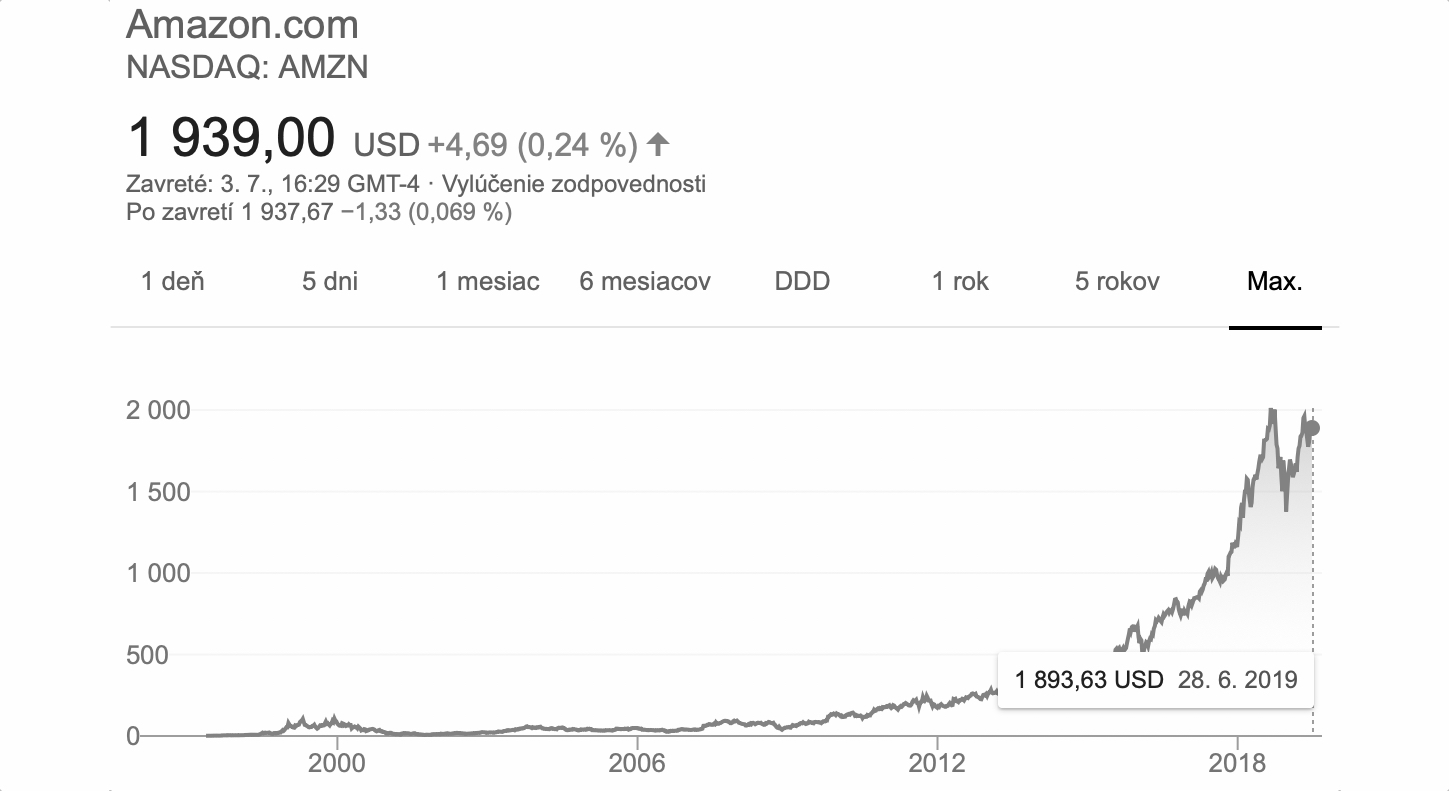1449x791 pixels.
Task: Click the 2012 year axis label
Action: click(937, 765)
